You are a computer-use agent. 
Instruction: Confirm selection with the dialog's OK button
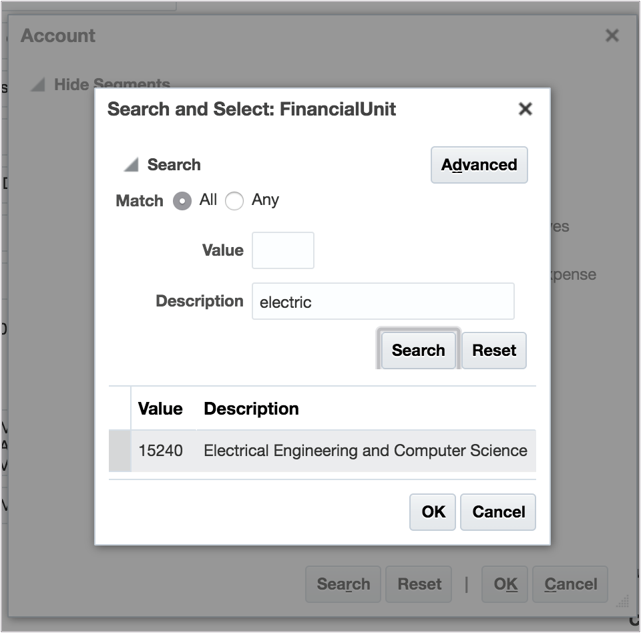click(x=433, y=512)
